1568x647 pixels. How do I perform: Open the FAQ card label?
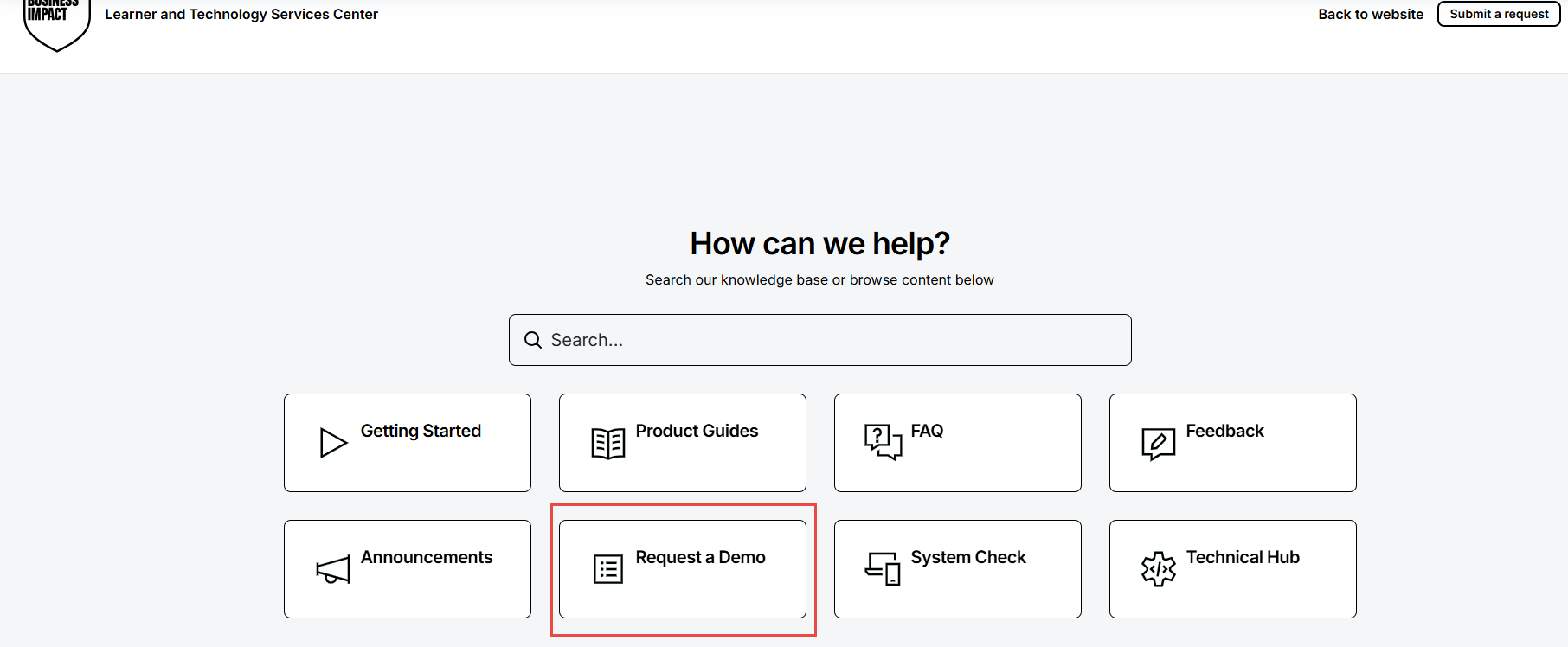(x=927, y=431)
